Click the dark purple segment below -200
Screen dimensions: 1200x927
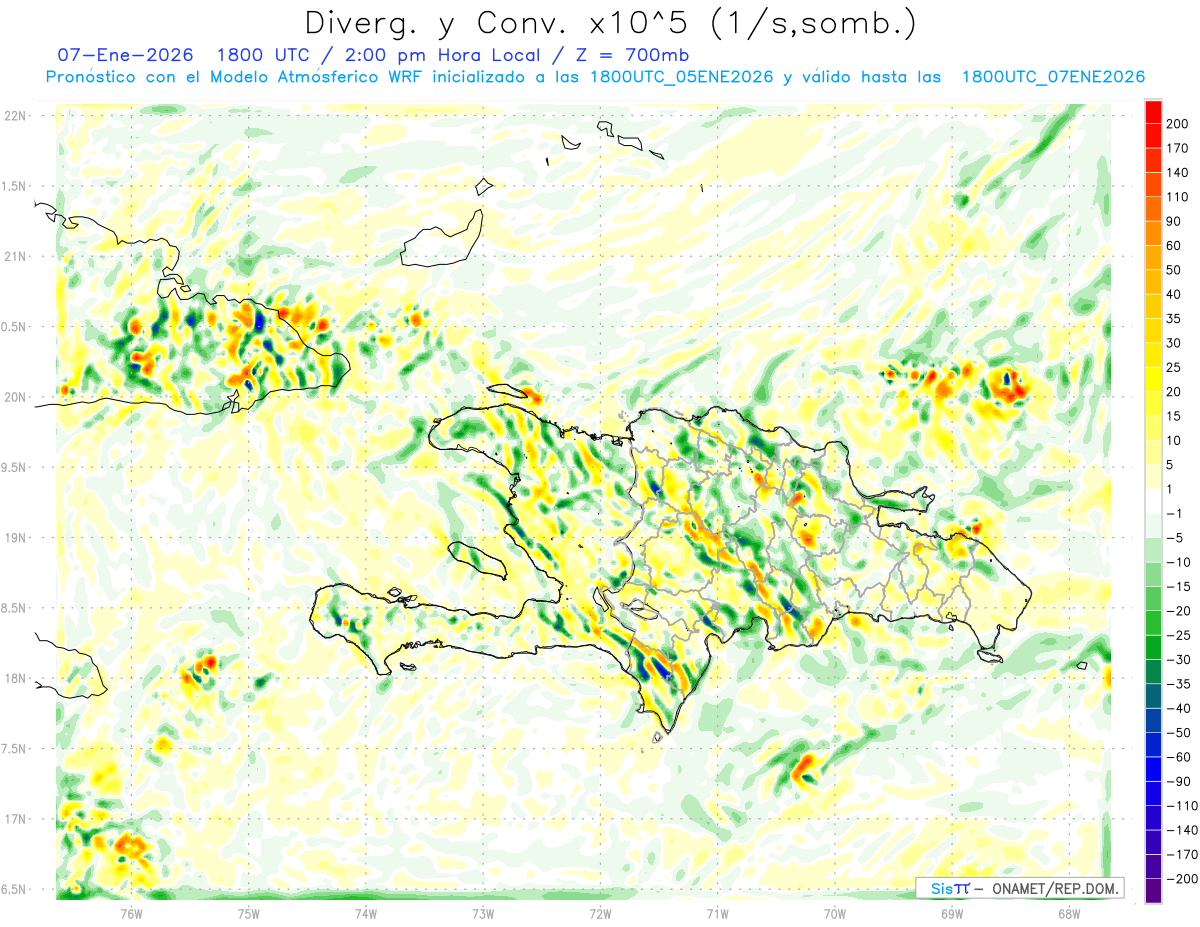[1153, 892]
